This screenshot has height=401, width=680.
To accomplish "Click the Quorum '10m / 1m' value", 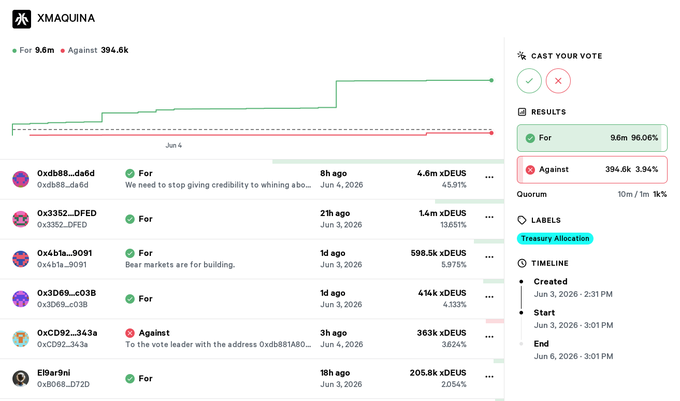I will 633,194.
